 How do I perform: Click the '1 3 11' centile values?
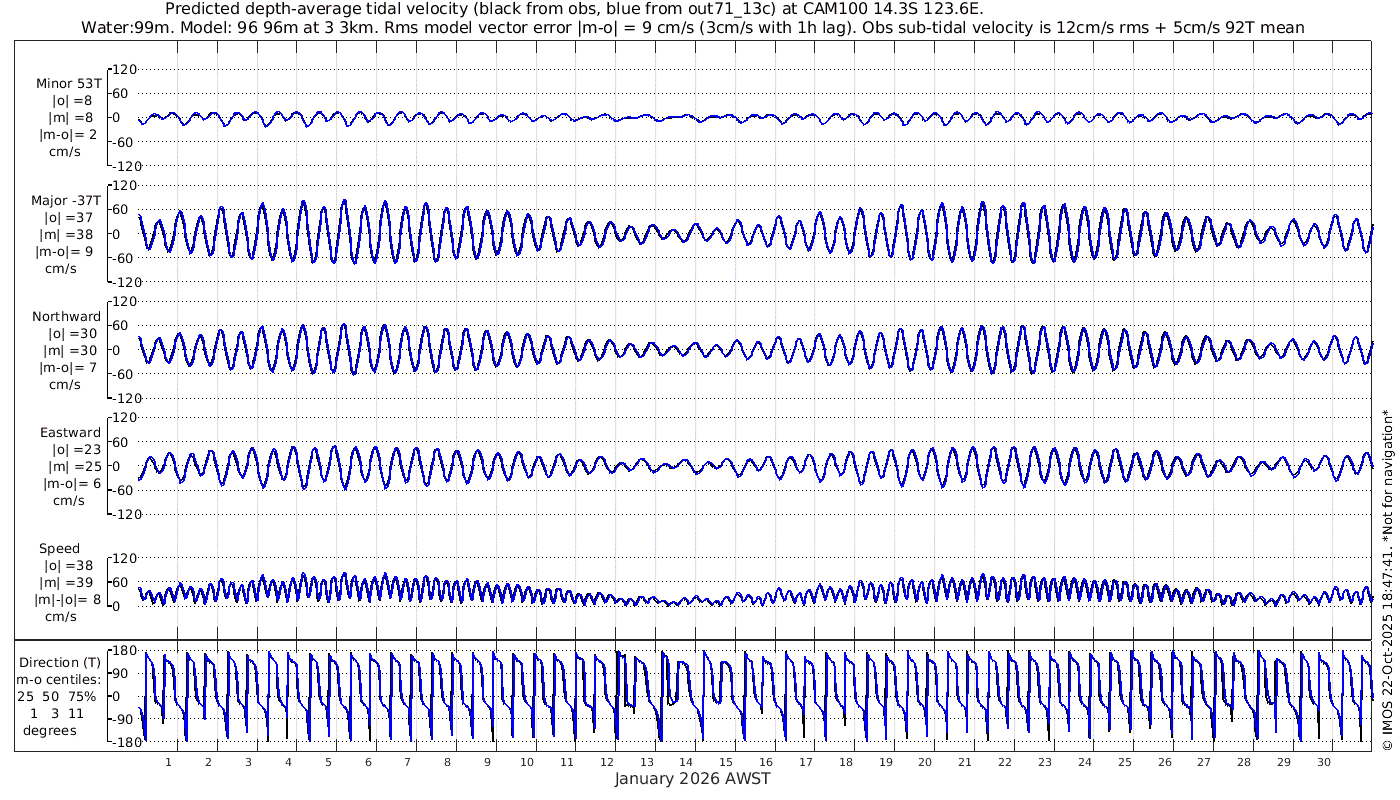(57, 713)
